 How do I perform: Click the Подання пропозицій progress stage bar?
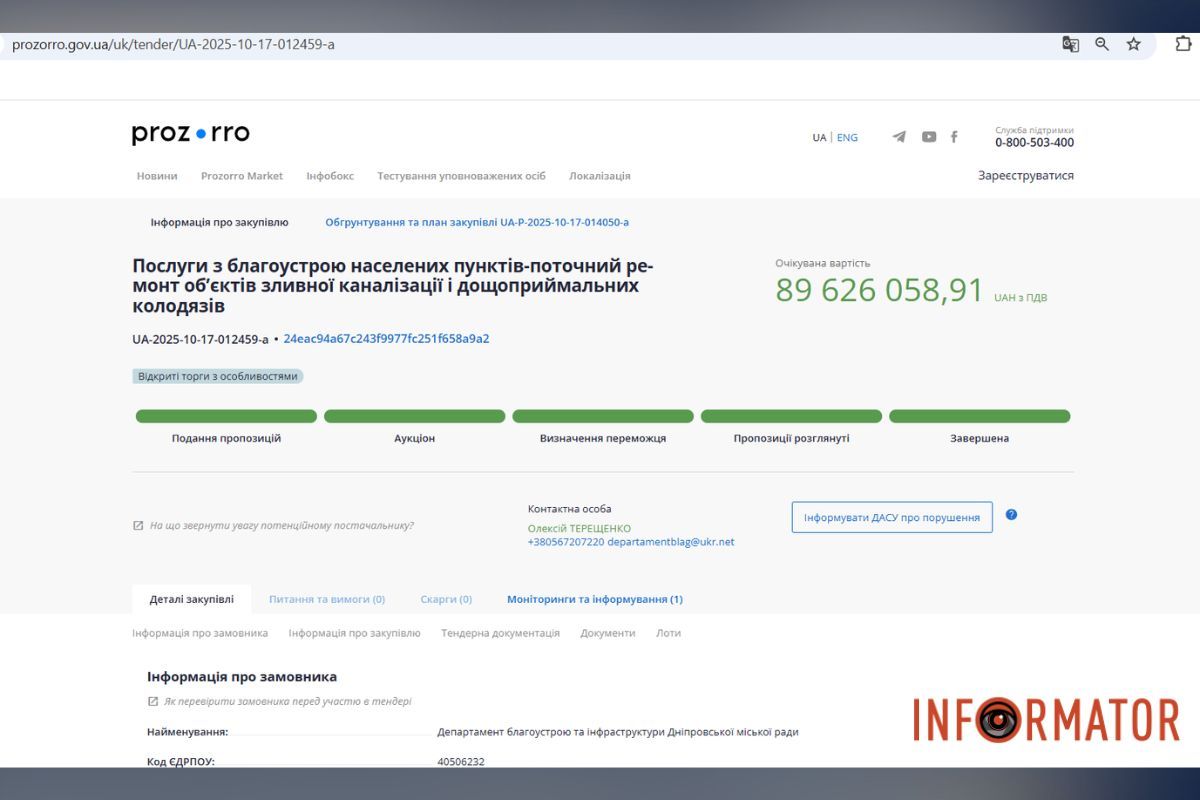(x=226, y=416)
